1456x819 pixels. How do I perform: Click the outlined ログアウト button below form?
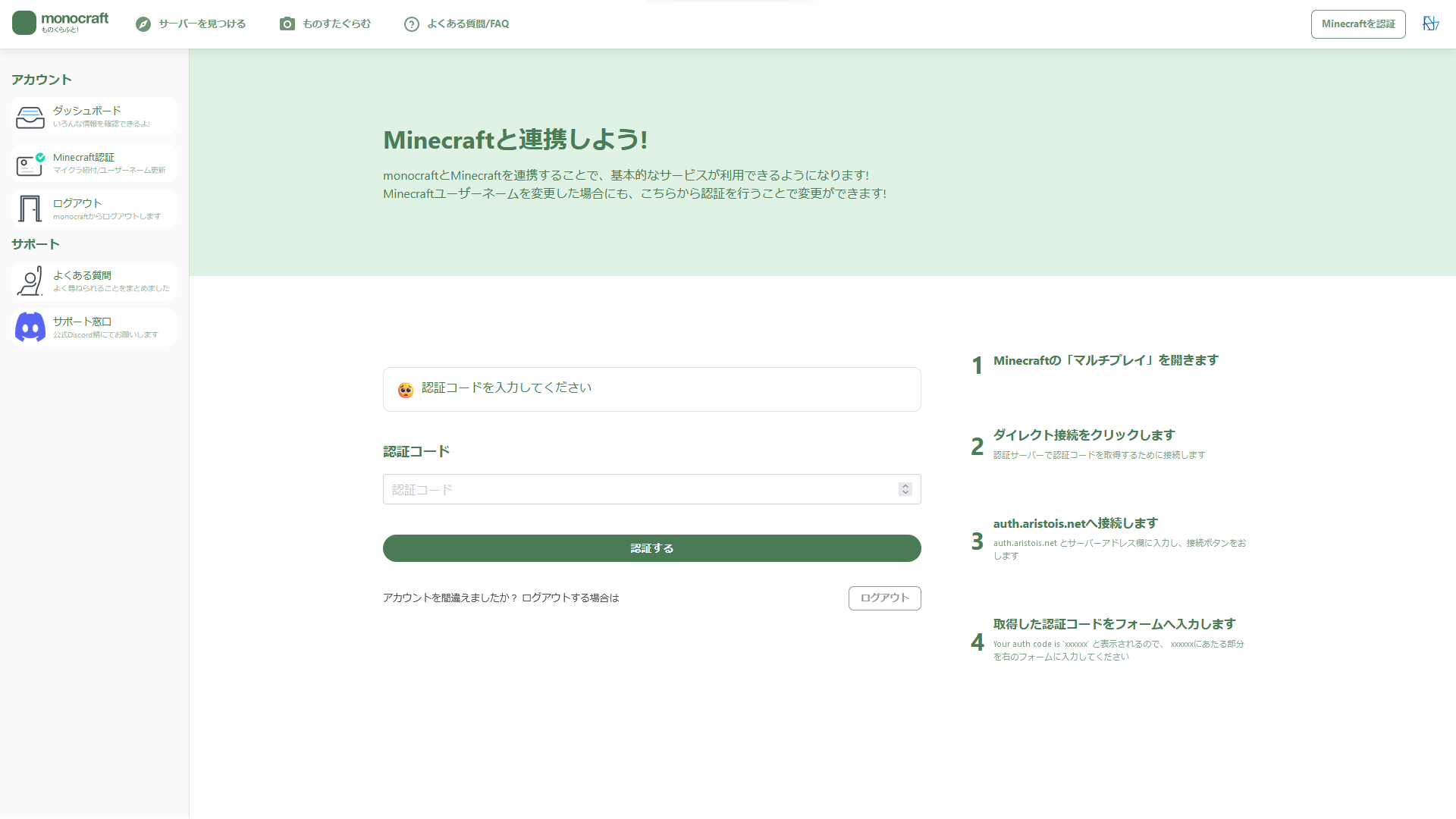click(884, 598)
